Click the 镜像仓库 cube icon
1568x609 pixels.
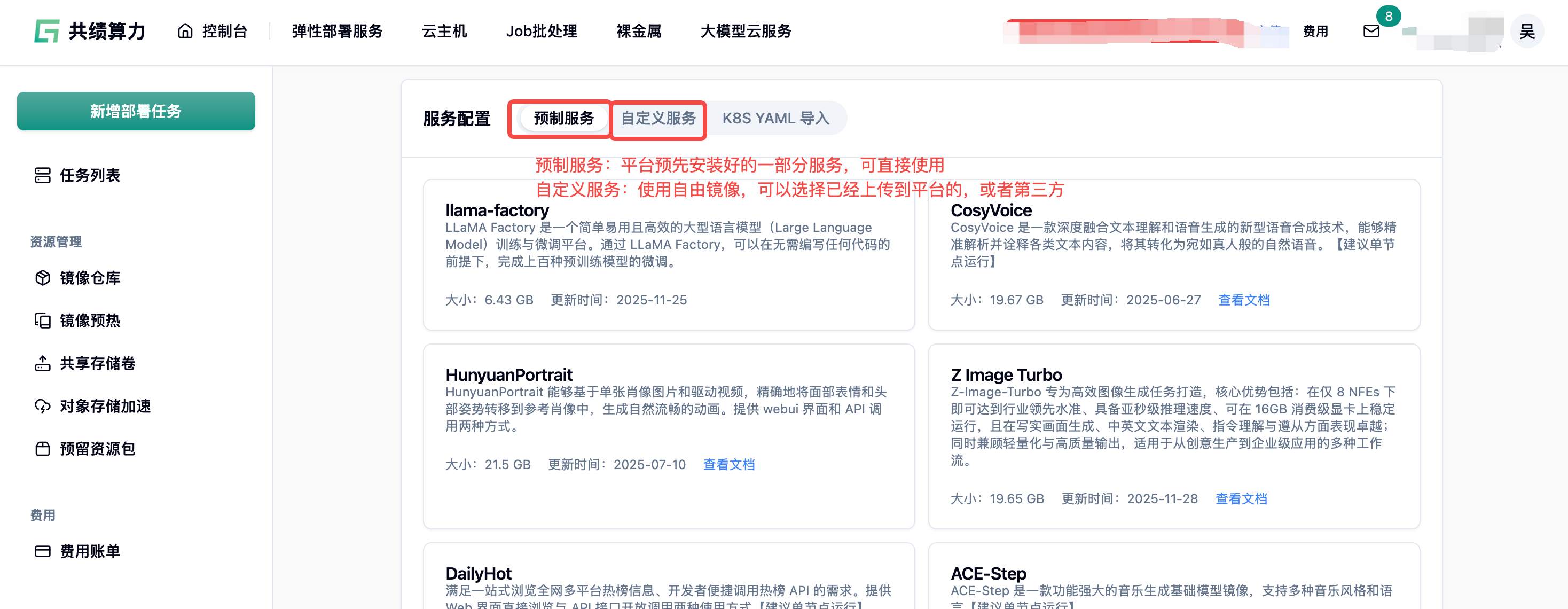(x=43, y=278)
